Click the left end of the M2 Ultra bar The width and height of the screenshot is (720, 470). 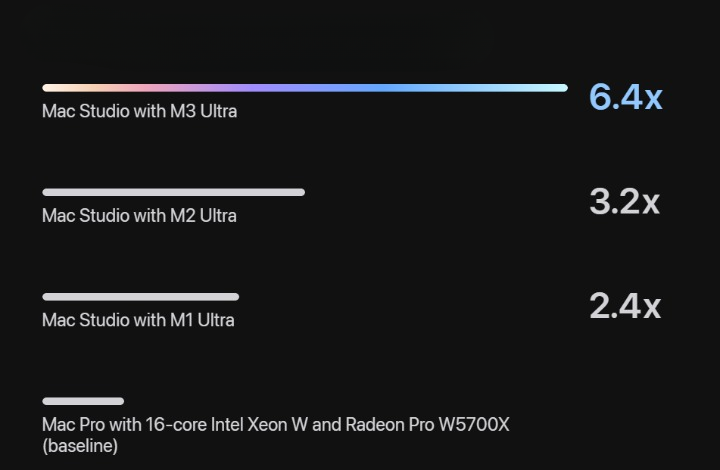tap(46, 192)
